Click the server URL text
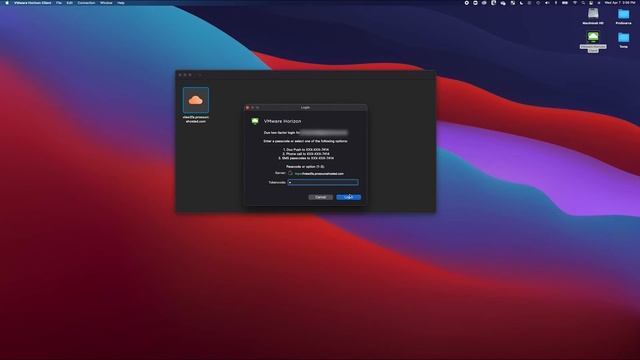Screen dimensions: 640x360 (x=319, y=174)
